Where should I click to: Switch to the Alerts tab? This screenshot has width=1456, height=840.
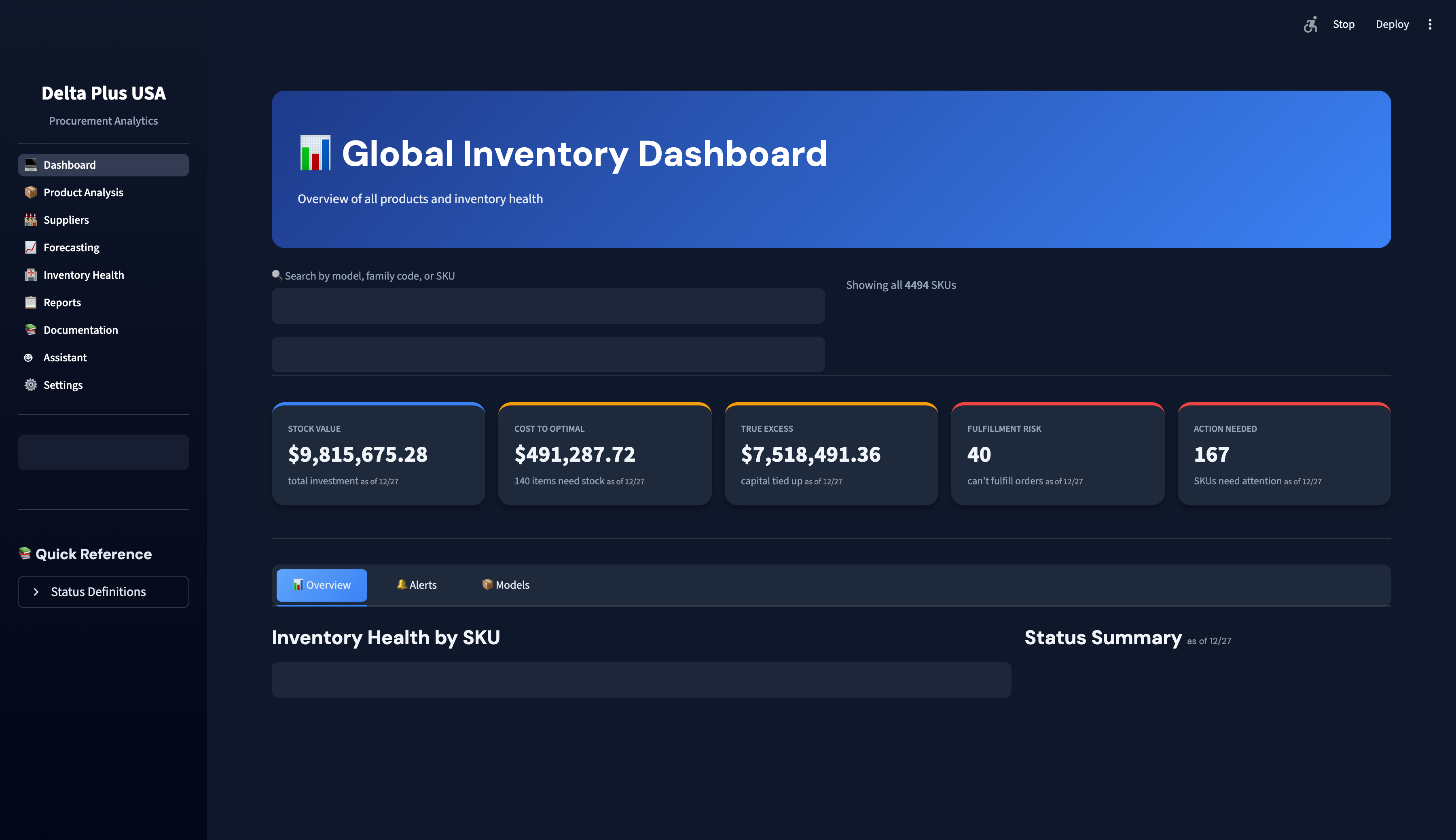coord(416,584)
